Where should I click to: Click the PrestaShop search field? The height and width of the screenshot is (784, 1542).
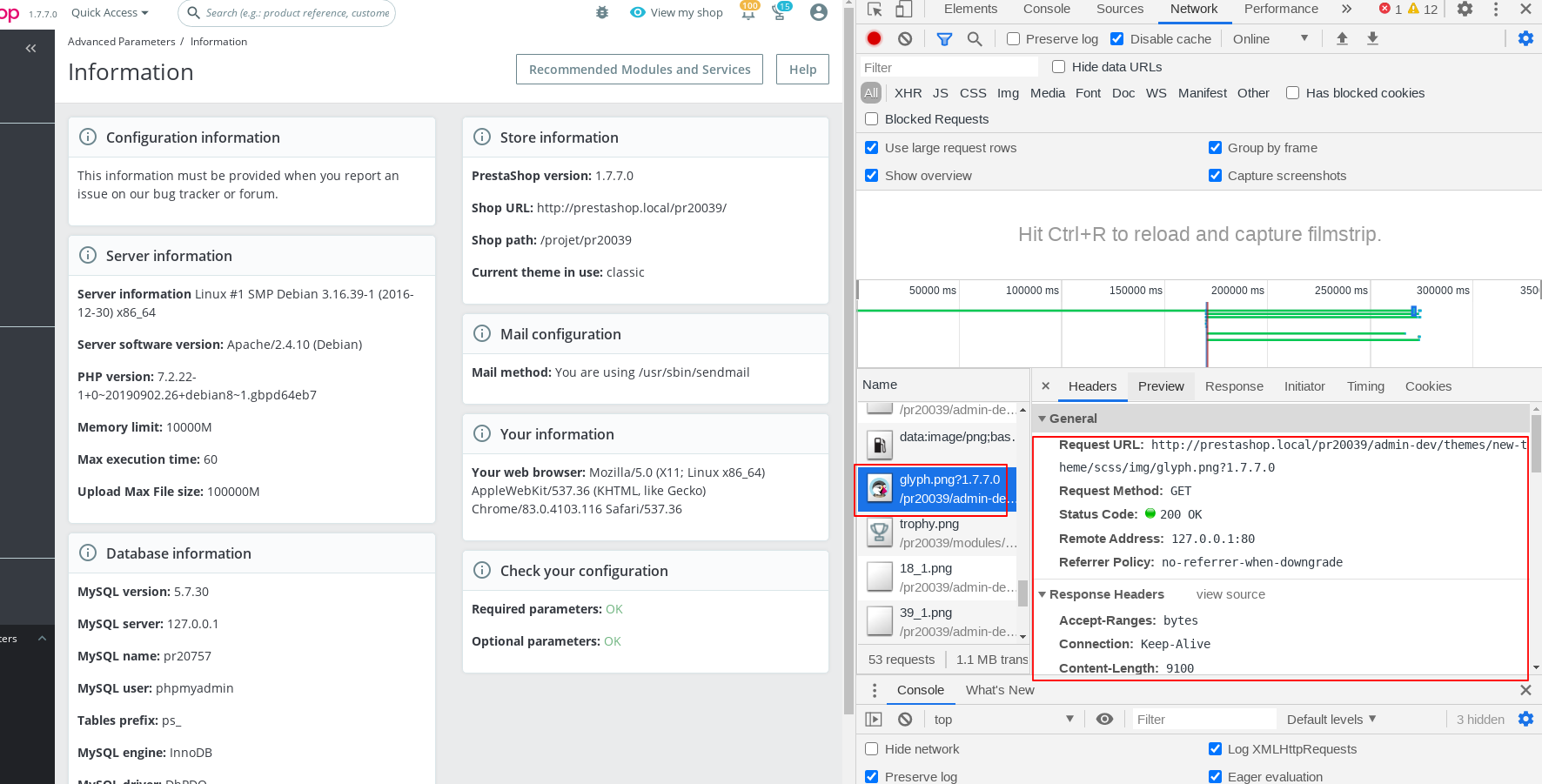pos(286,13)
